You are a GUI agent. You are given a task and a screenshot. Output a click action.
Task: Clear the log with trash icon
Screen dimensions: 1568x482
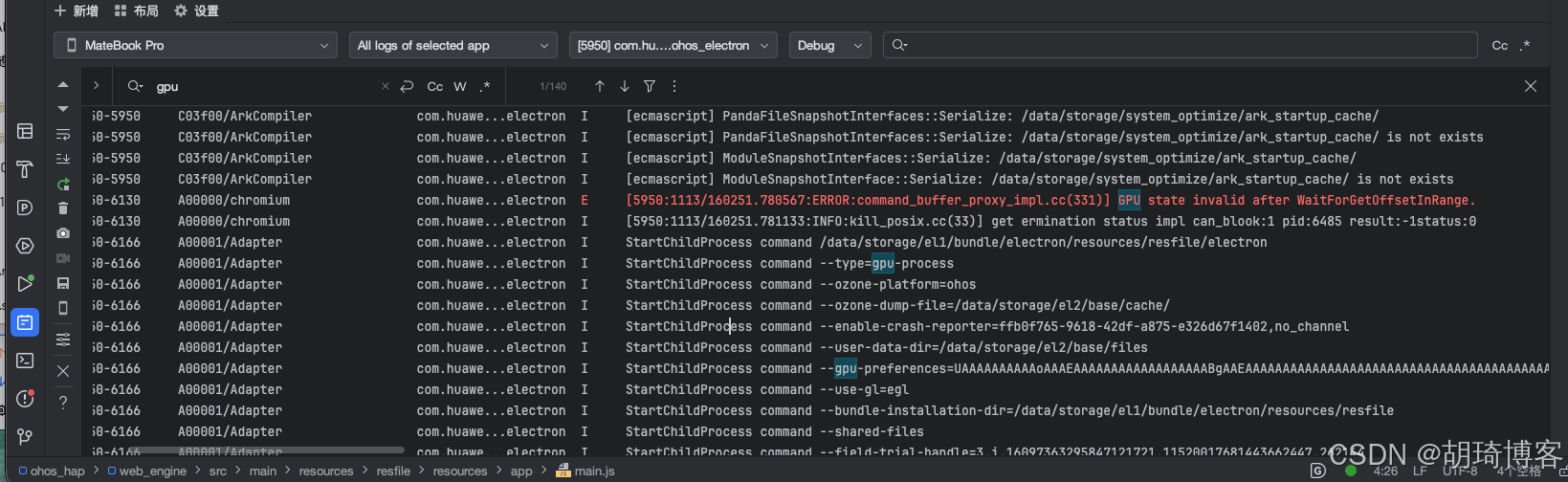(x=63, y=208)
